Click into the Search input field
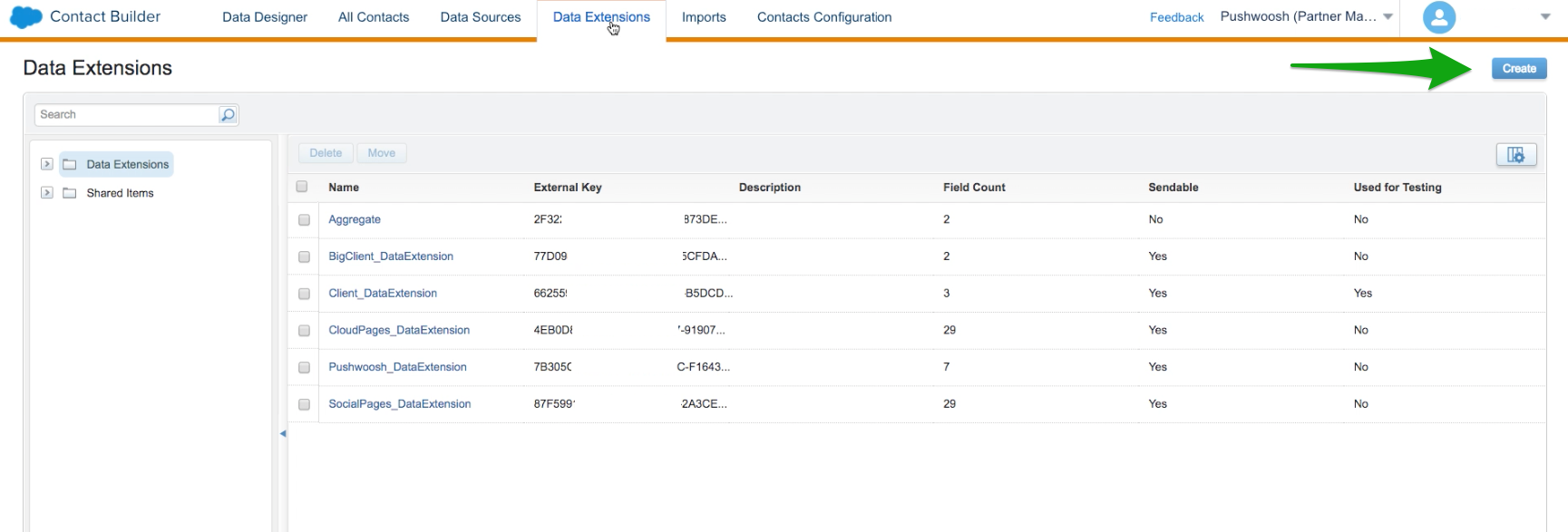Viewport: 1568px width, 532px height. tap(127, 114)
